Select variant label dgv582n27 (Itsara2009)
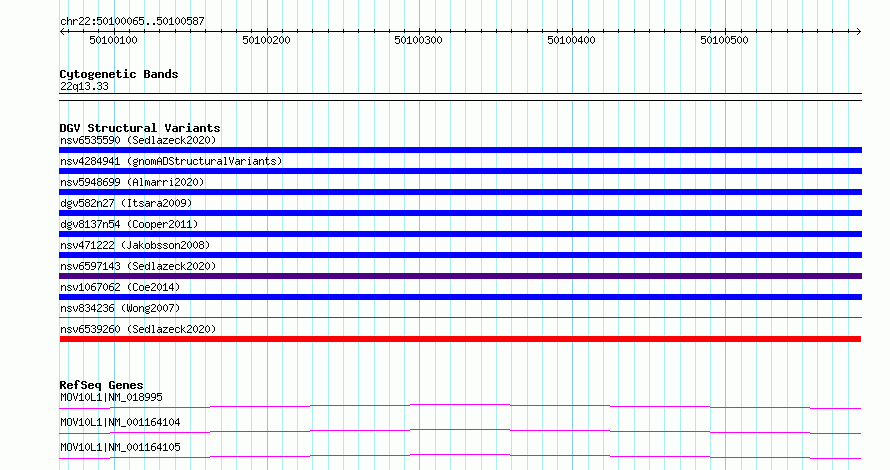This screenshot has width=890, height=470. (126, 203)
